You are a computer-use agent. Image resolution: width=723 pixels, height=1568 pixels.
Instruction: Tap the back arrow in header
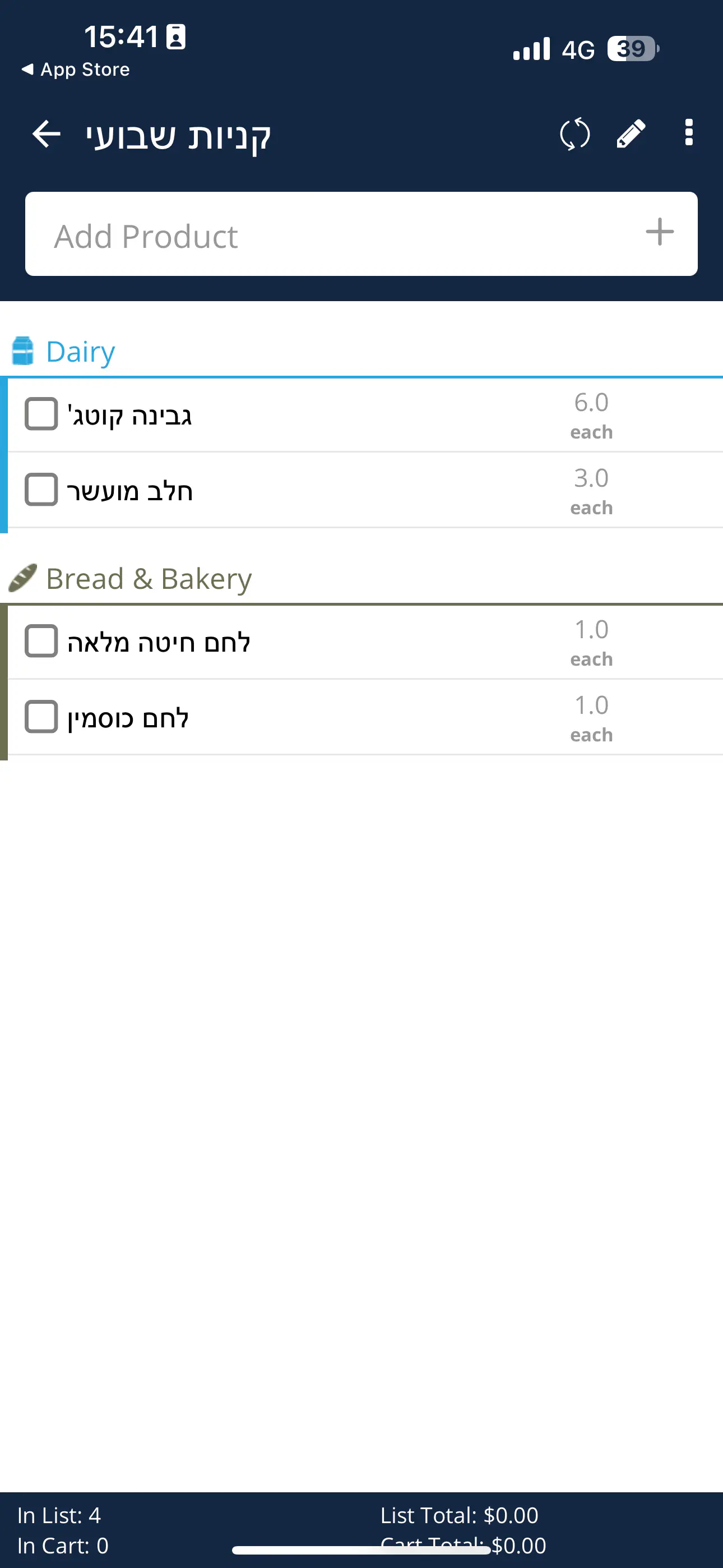[x=47, y=134]
